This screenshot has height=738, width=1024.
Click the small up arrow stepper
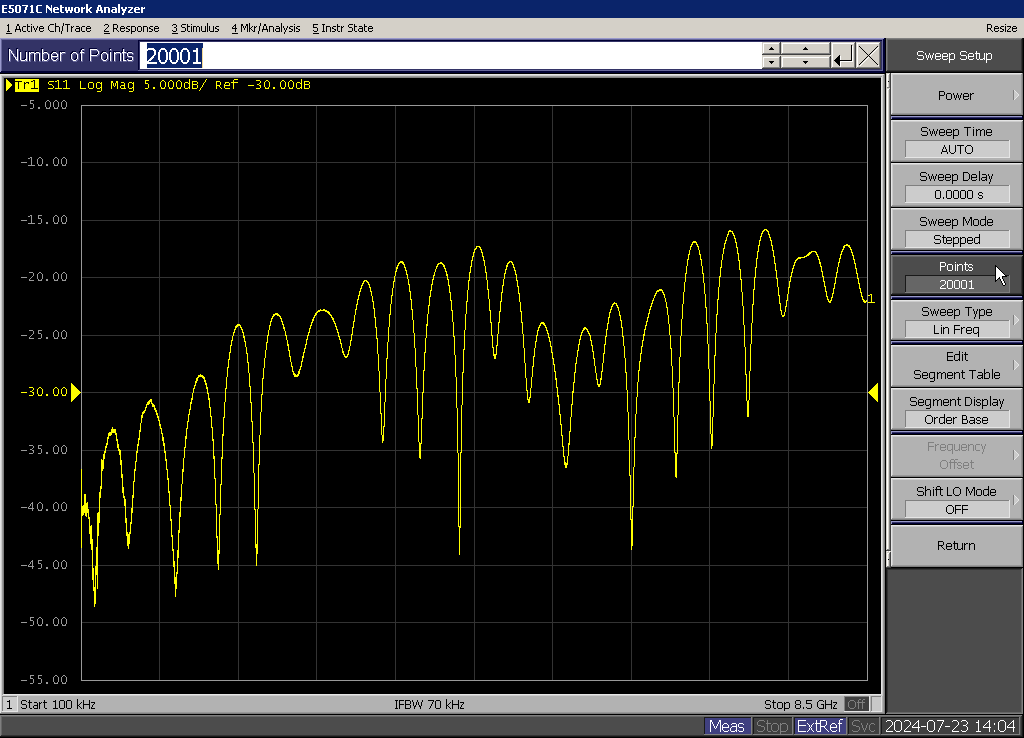tap(770, 48)
